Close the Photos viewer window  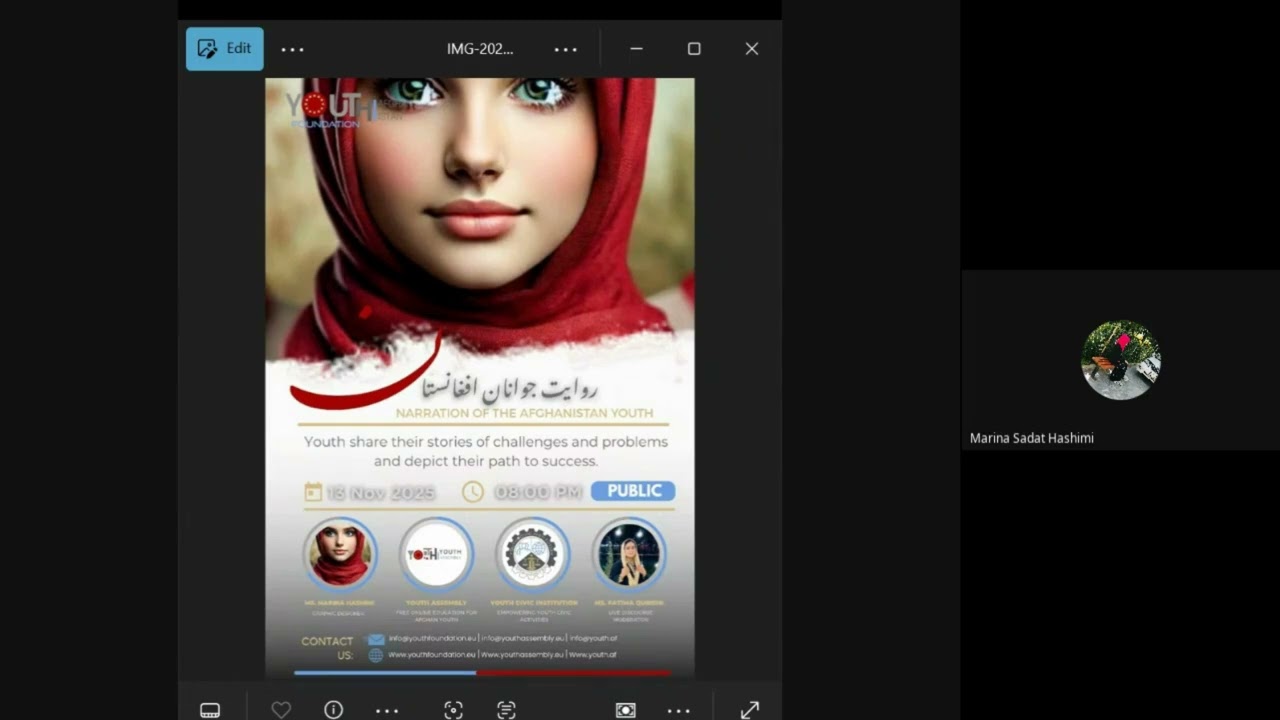coord(752,49)
